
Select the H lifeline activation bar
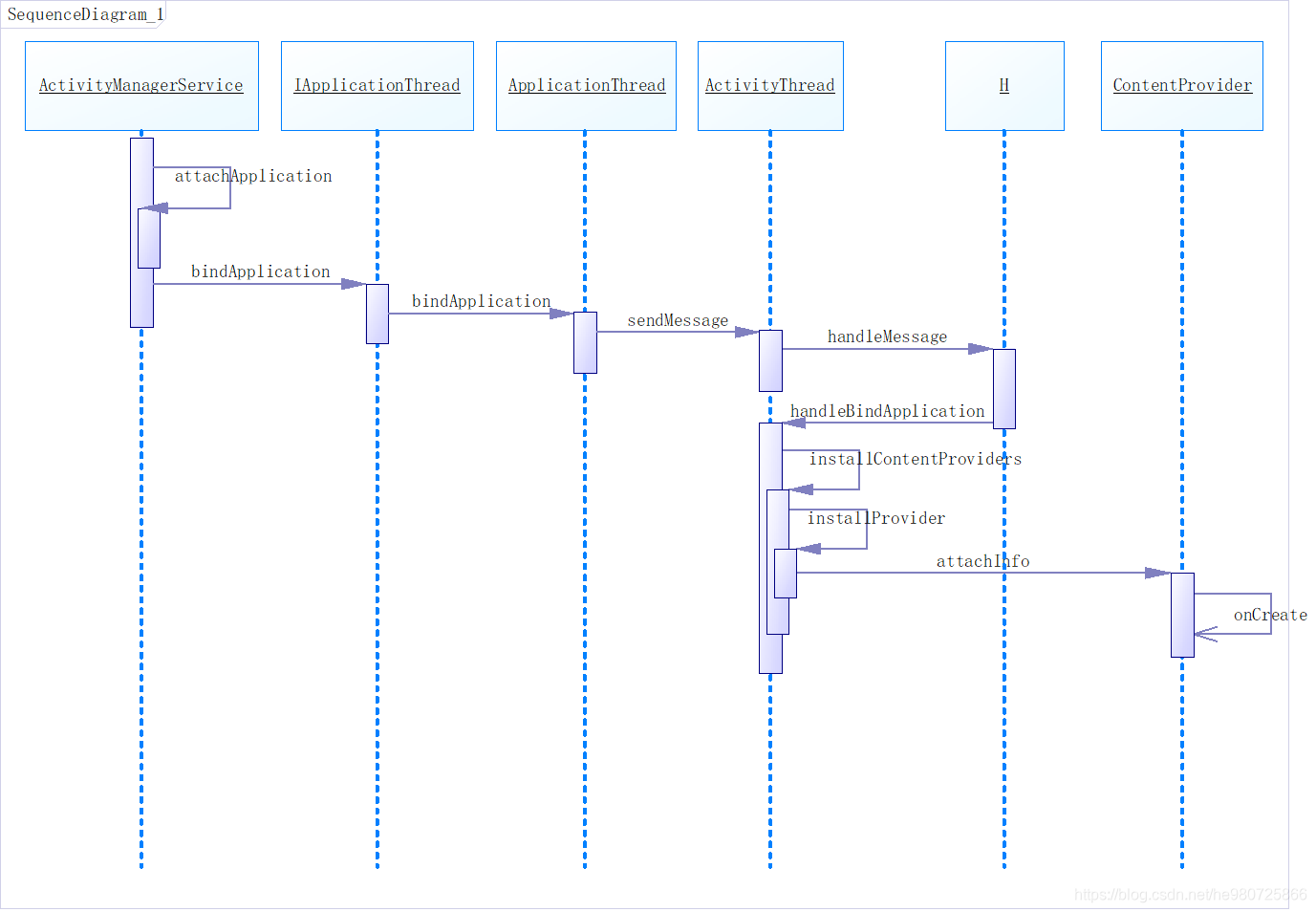pos(1004,388)
